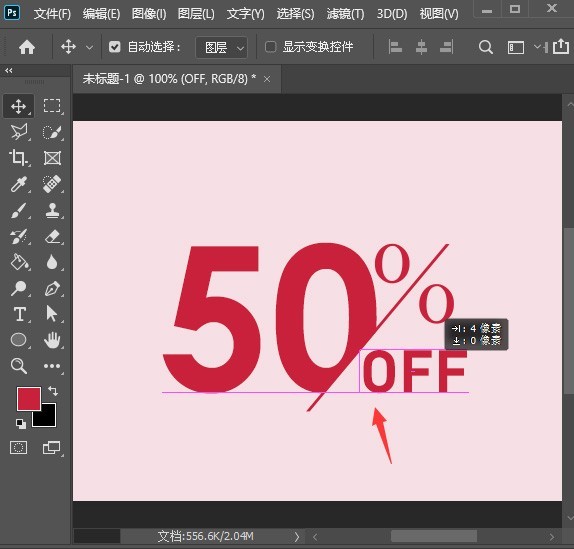
Task: Open the 3D(D) menu
Action: (392, 14)
